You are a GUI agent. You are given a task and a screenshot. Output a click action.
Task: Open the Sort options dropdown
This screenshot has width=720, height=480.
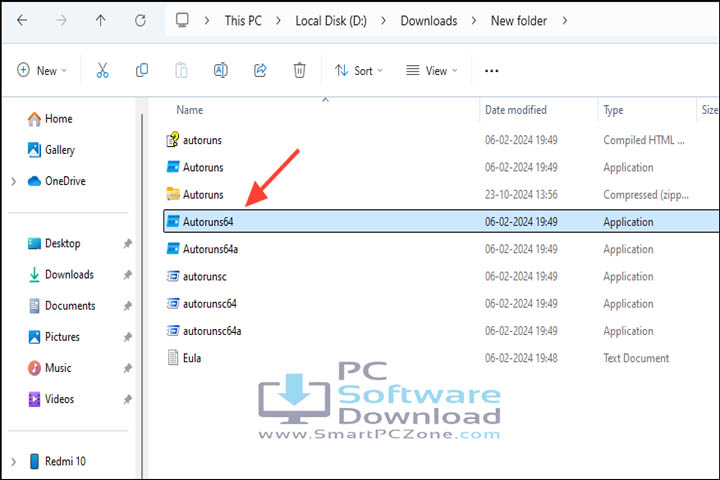[359, 70]
